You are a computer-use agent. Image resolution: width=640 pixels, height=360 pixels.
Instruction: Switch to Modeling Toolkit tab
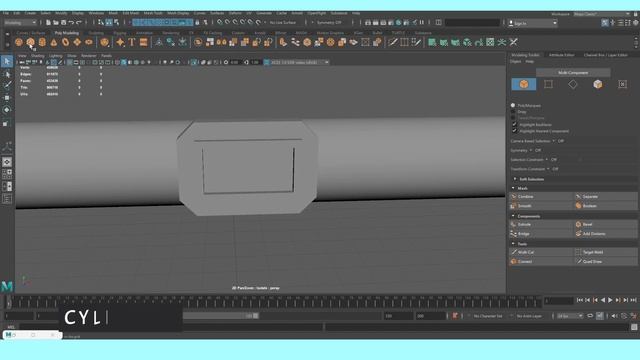point(526,55)
